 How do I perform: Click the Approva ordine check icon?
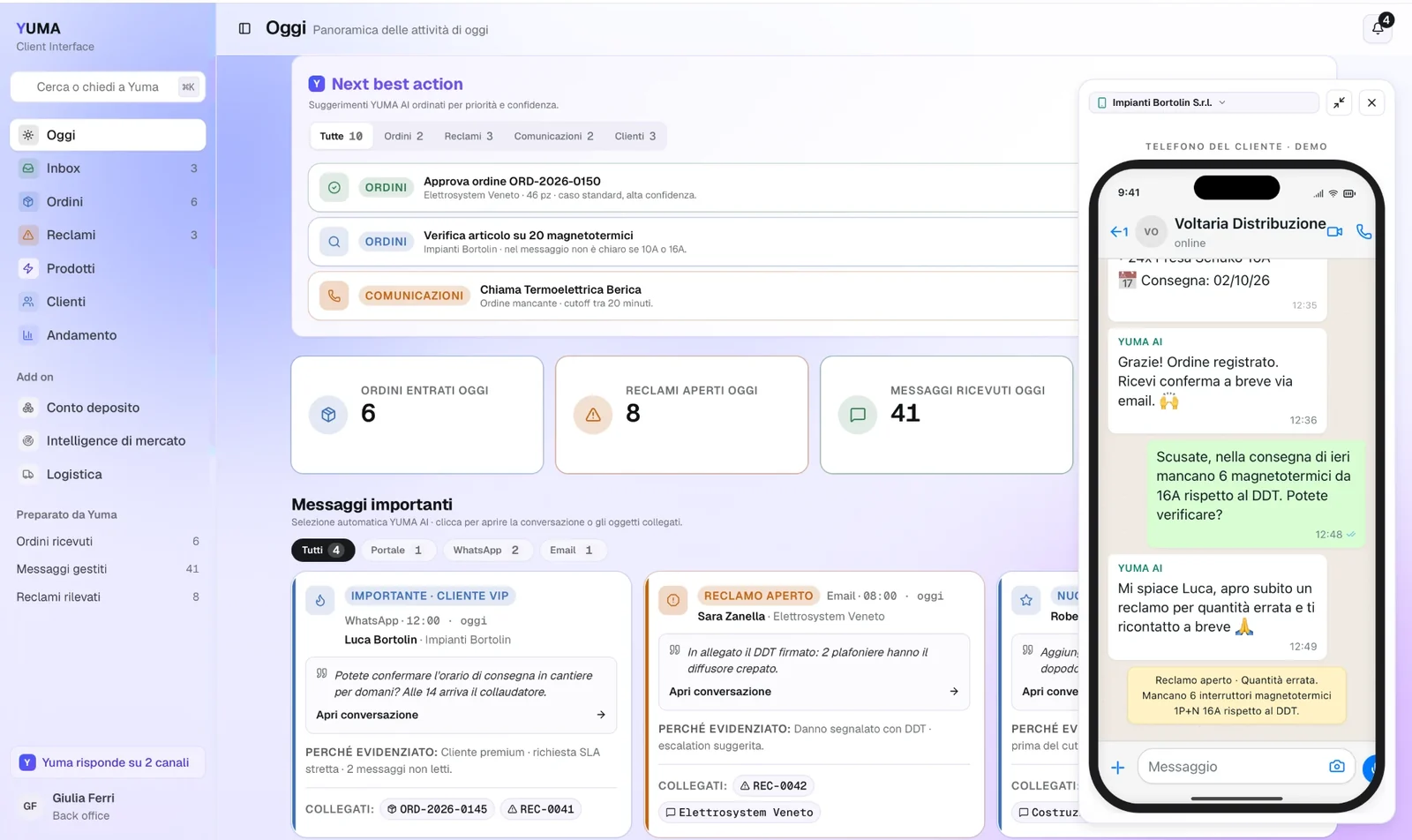tap(334, 187)
